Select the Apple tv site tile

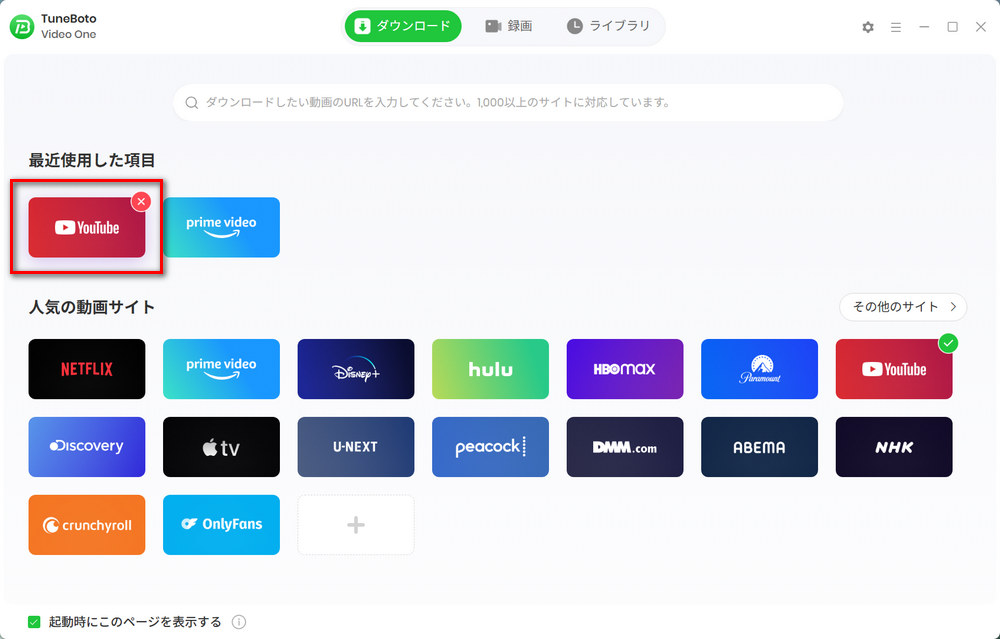pyautogui.click(x=221, y=447)
